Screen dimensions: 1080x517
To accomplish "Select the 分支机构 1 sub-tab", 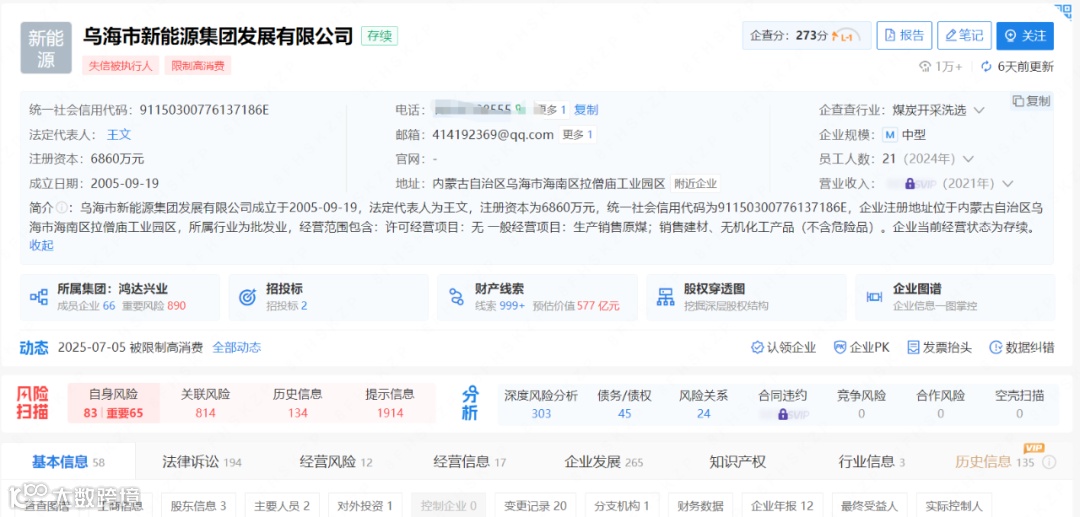I will click(622, 506).
